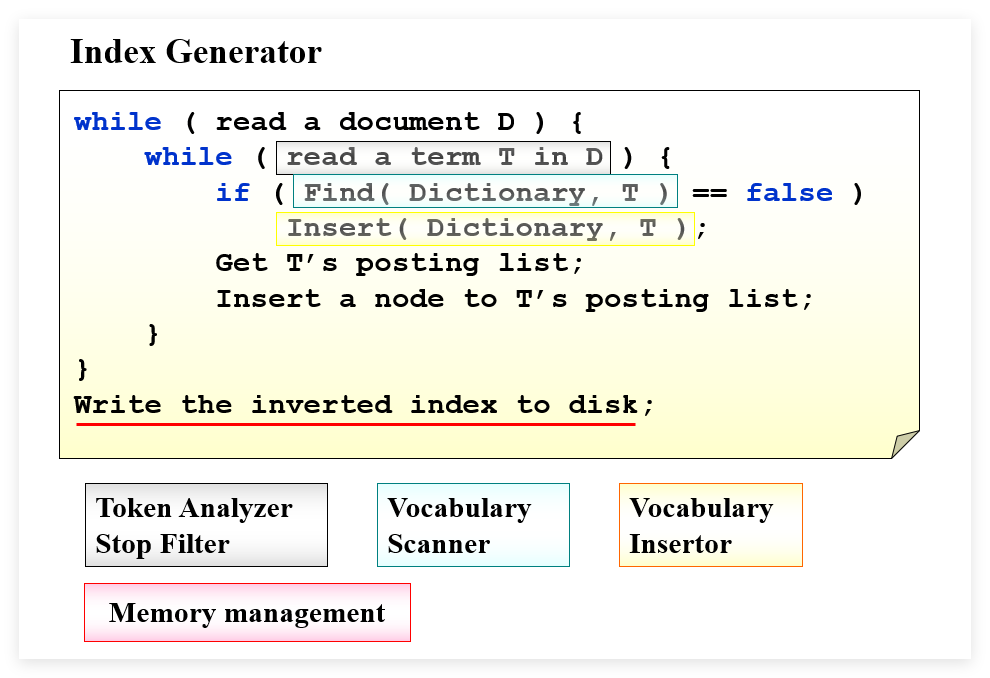Click the Memory management box

(x=248, y=612)
